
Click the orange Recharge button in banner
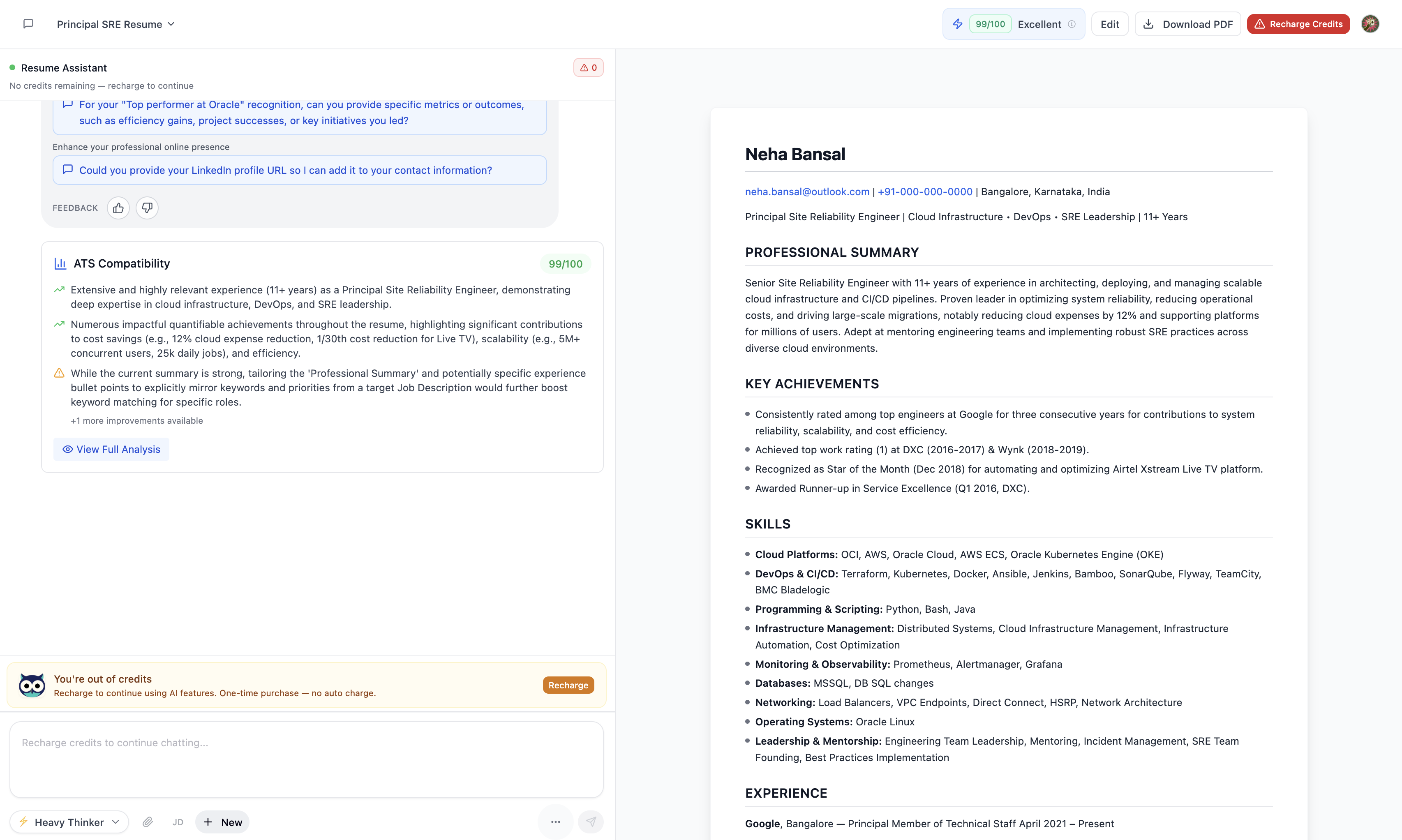pos(568,685)
